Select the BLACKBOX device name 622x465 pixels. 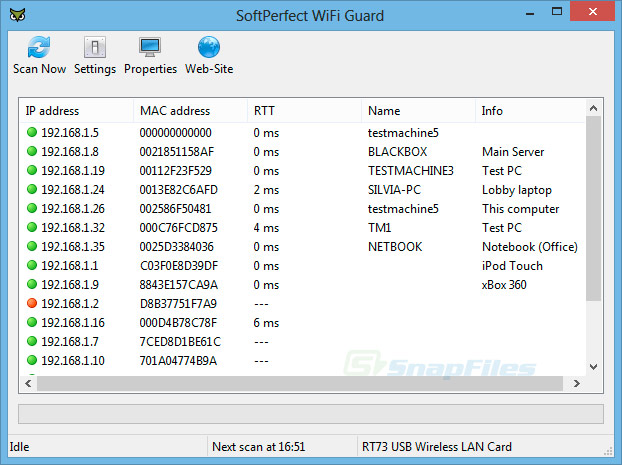[397, 152]
